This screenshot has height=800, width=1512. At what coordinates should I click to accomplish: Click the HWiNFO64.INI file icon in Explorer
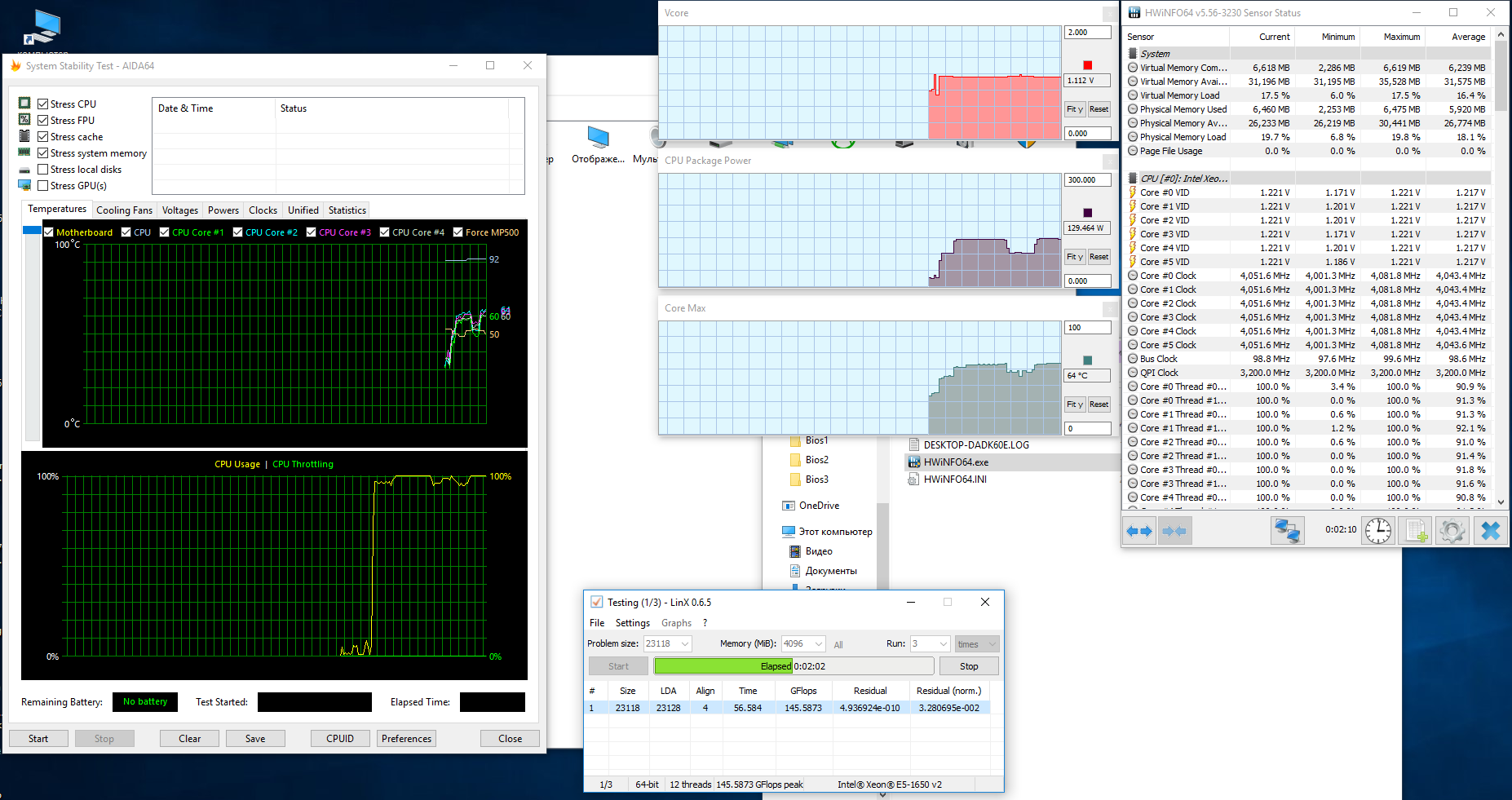[x=914, y=480]
